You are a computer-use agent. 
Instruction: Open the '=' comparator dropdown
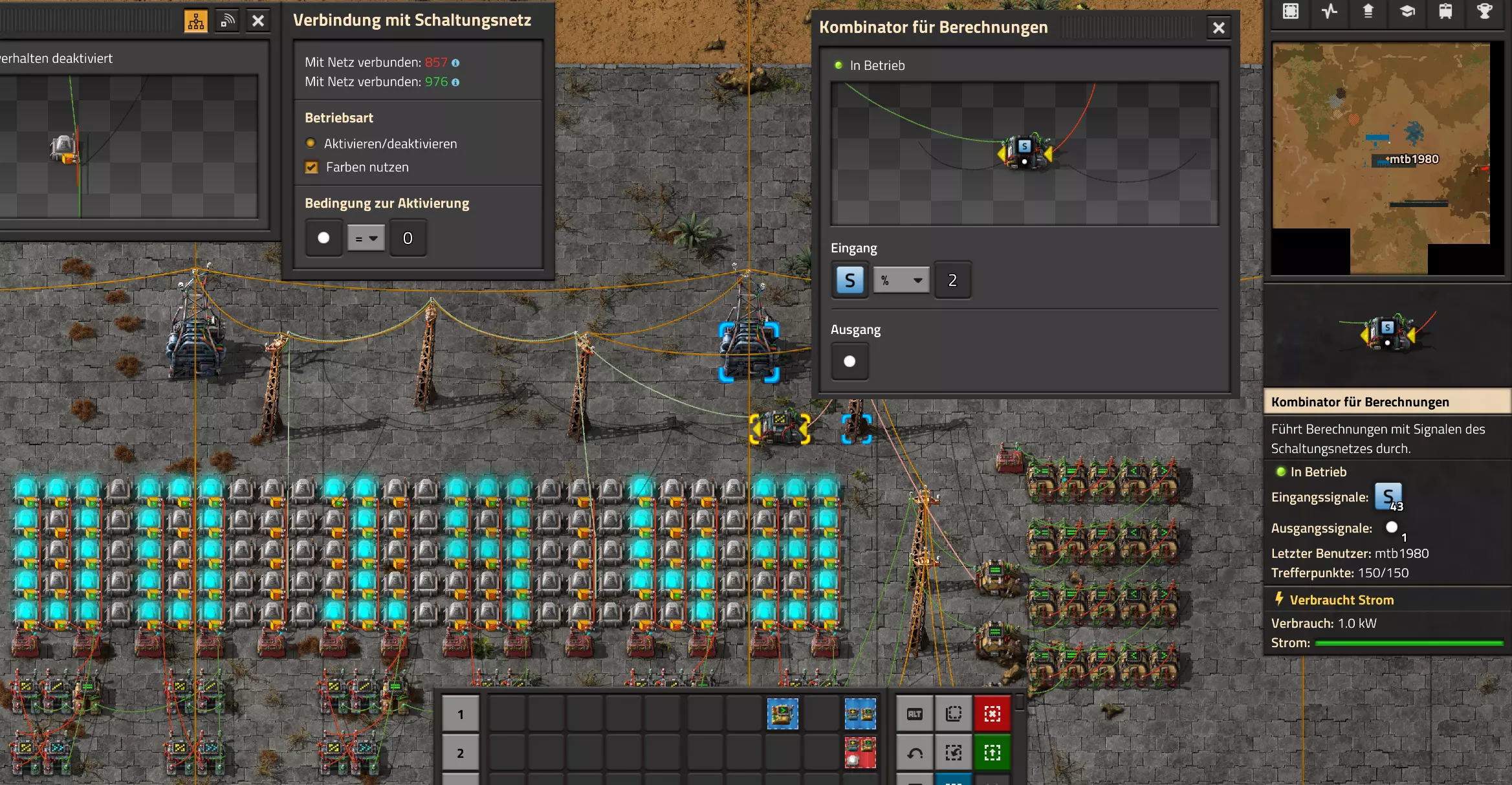click(x=366, y=238)
